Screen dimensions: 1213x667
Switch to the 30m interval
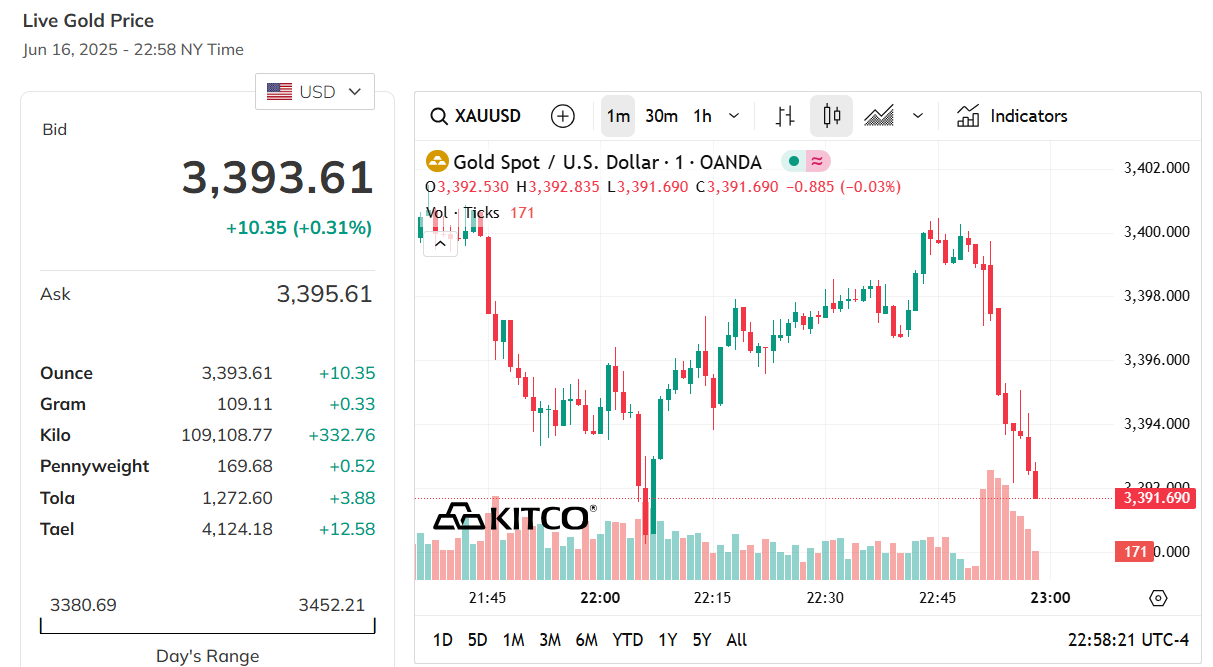(661, 116)
